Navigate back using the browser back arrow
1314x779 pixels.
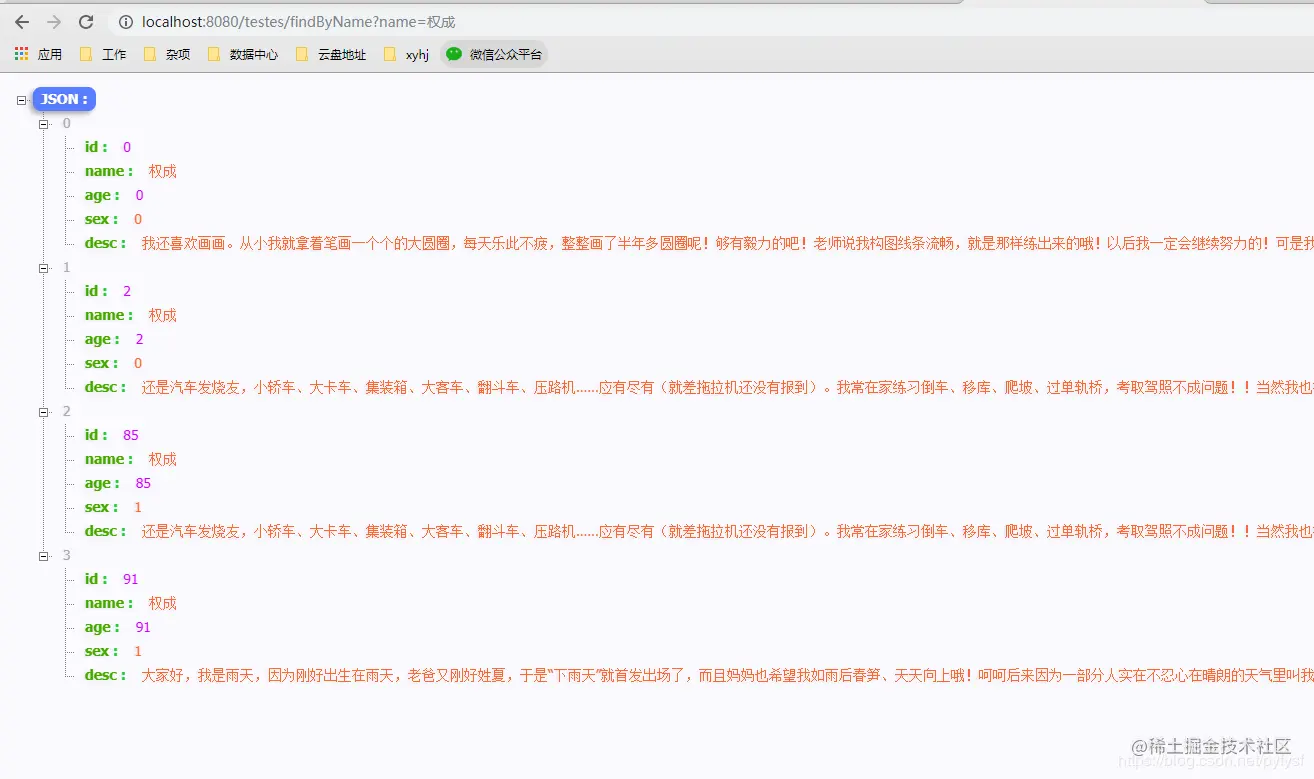[x=21, y=21]
